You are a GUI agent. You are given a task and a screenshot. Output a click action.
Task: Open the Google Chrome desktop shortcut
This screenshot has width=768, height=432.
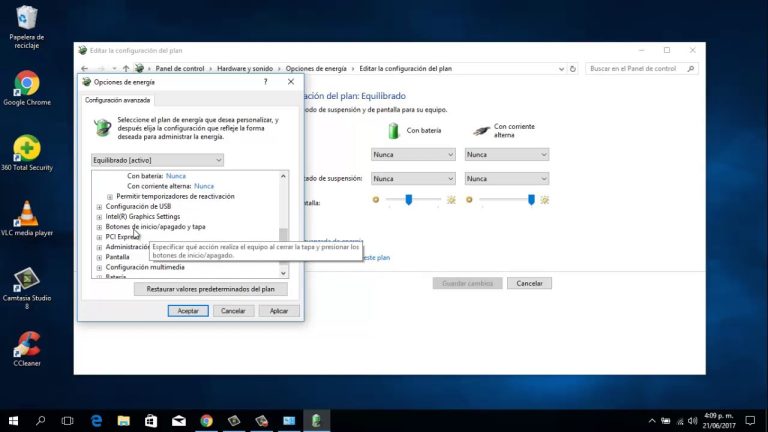coord(26,88)
